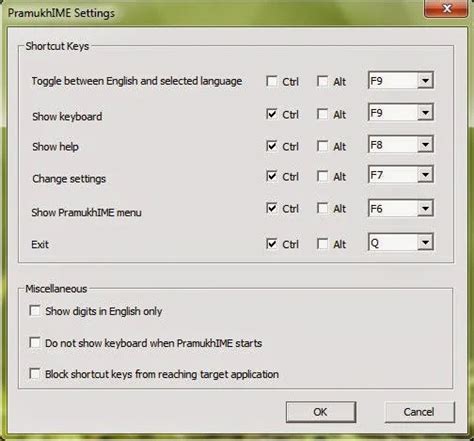Uncheck Ctrl for Exit shortcut
Image resolution: width=474 pixels, height=441 pixels.
(272, 244)
